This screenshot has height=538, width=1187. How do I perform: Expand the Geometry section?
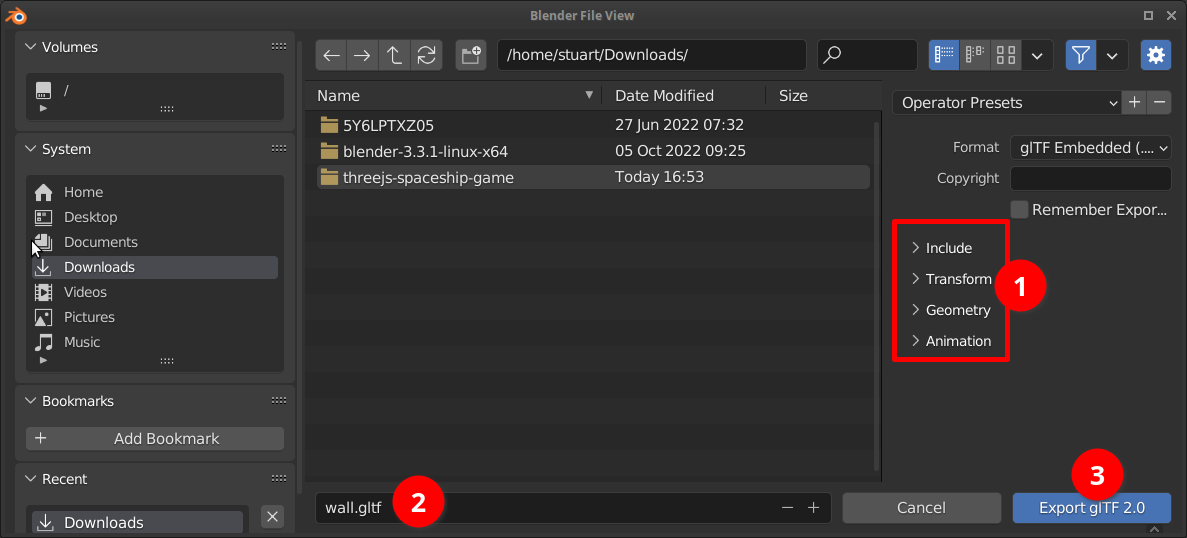[951, 310]
